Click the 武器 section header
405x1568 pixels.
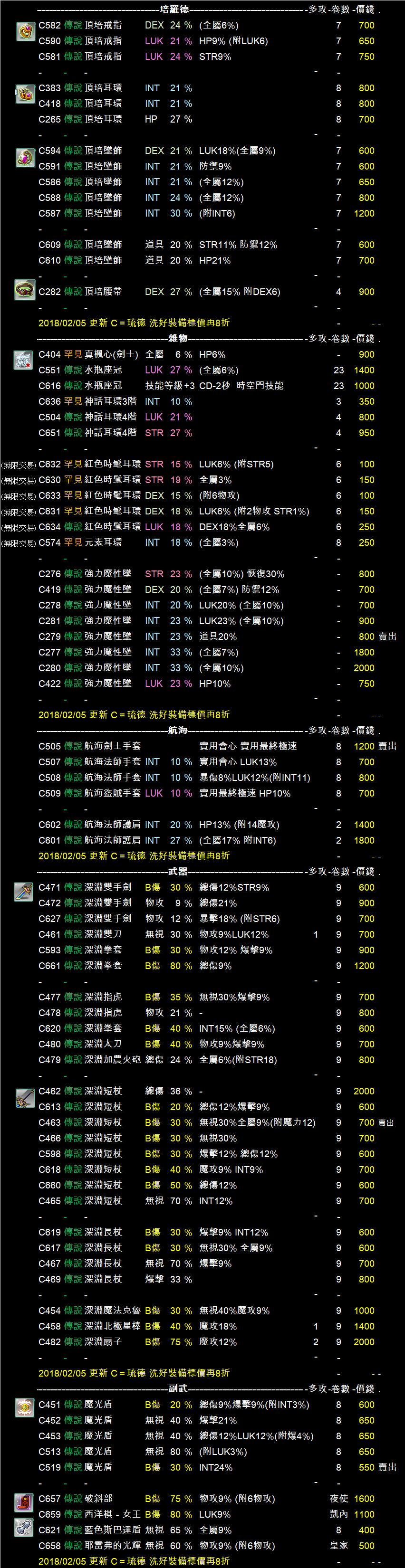[x=177, y=871]
